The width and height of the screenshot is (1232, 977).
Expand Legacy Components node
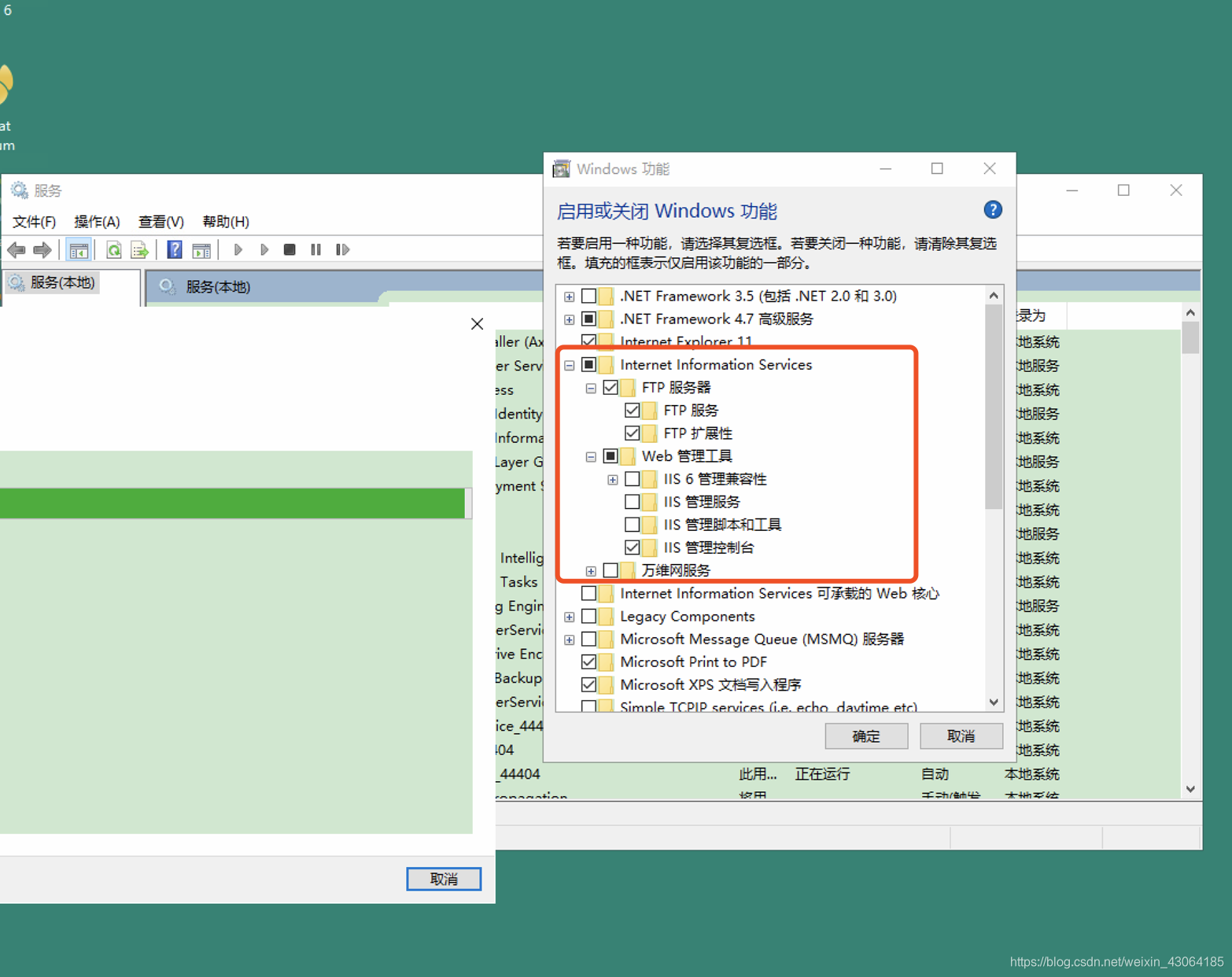(569, 618)
